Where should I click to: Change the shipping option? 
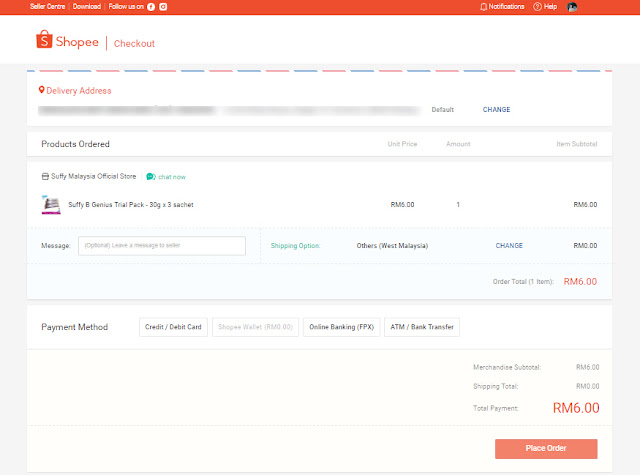[509, 245]
